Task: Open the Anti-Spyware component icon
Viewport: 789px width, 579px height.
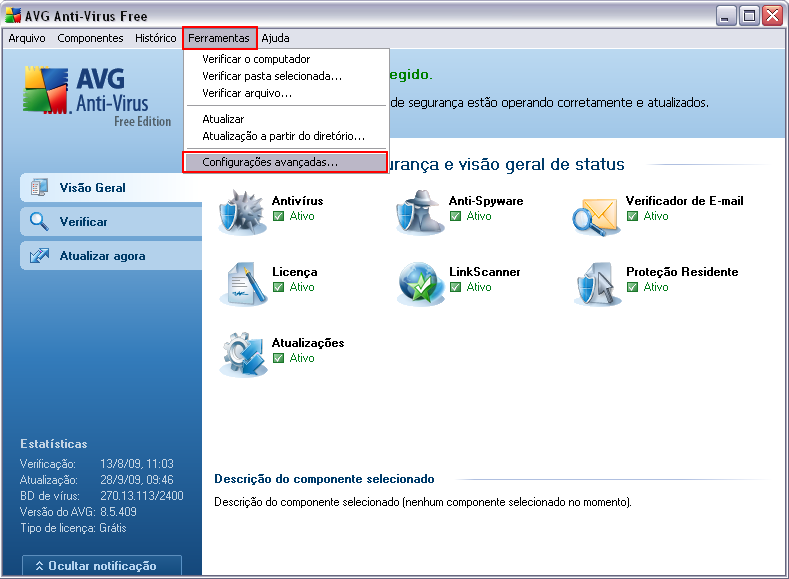Action: (x=421, y=213)
